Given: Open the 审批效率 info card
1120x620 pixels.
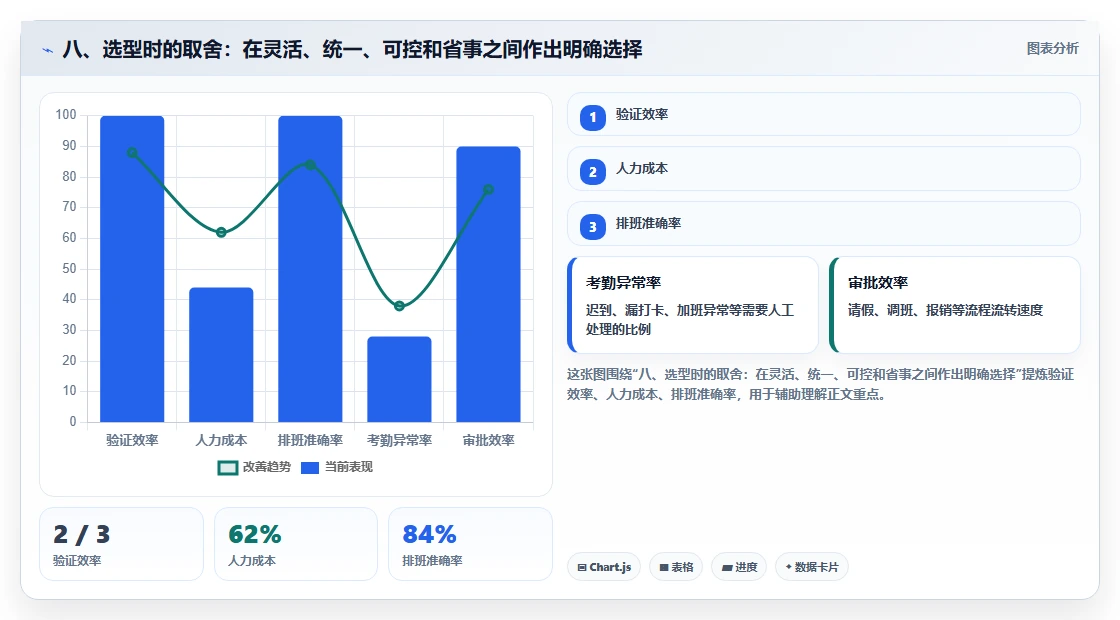Looking at the screenshot, I should (x=955, y=305).
